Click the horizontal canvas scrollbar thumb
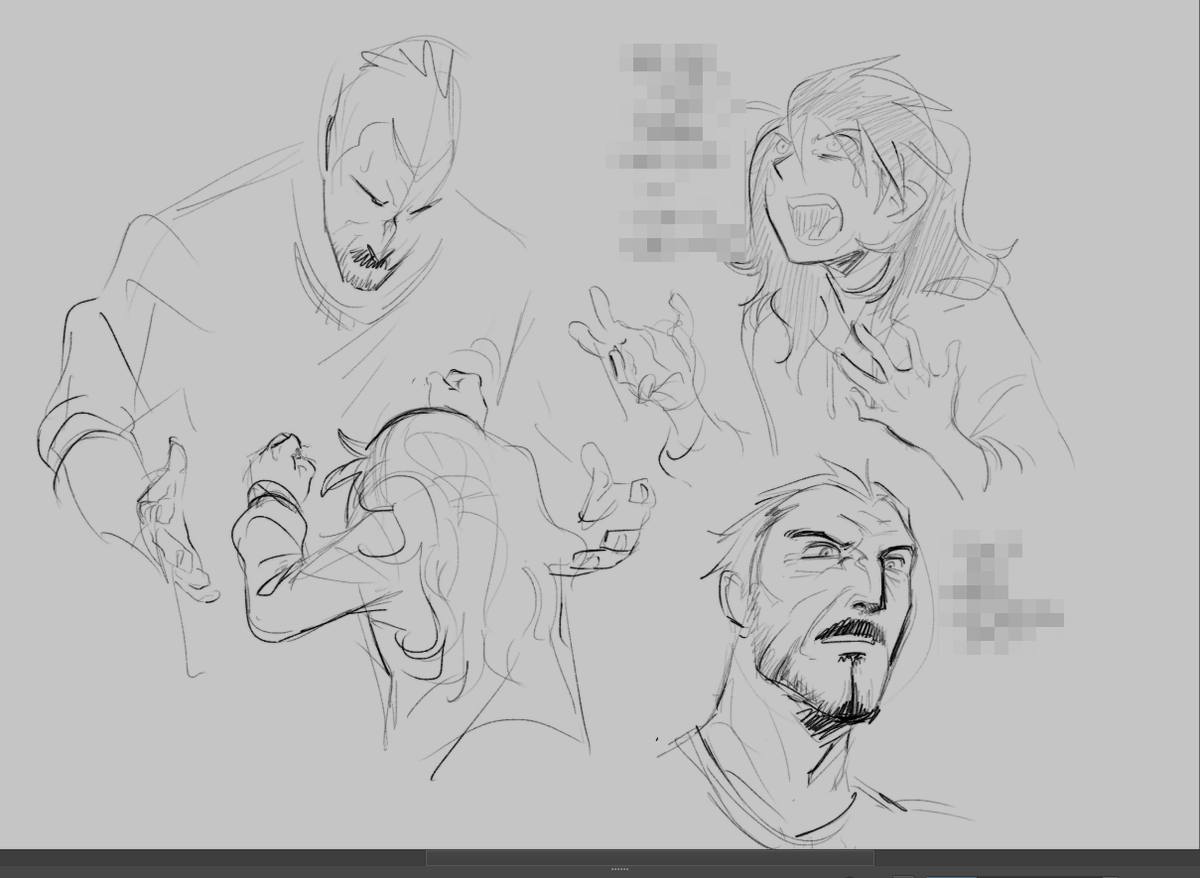This screenshot has height=878, width=1200. pos(650,858)
